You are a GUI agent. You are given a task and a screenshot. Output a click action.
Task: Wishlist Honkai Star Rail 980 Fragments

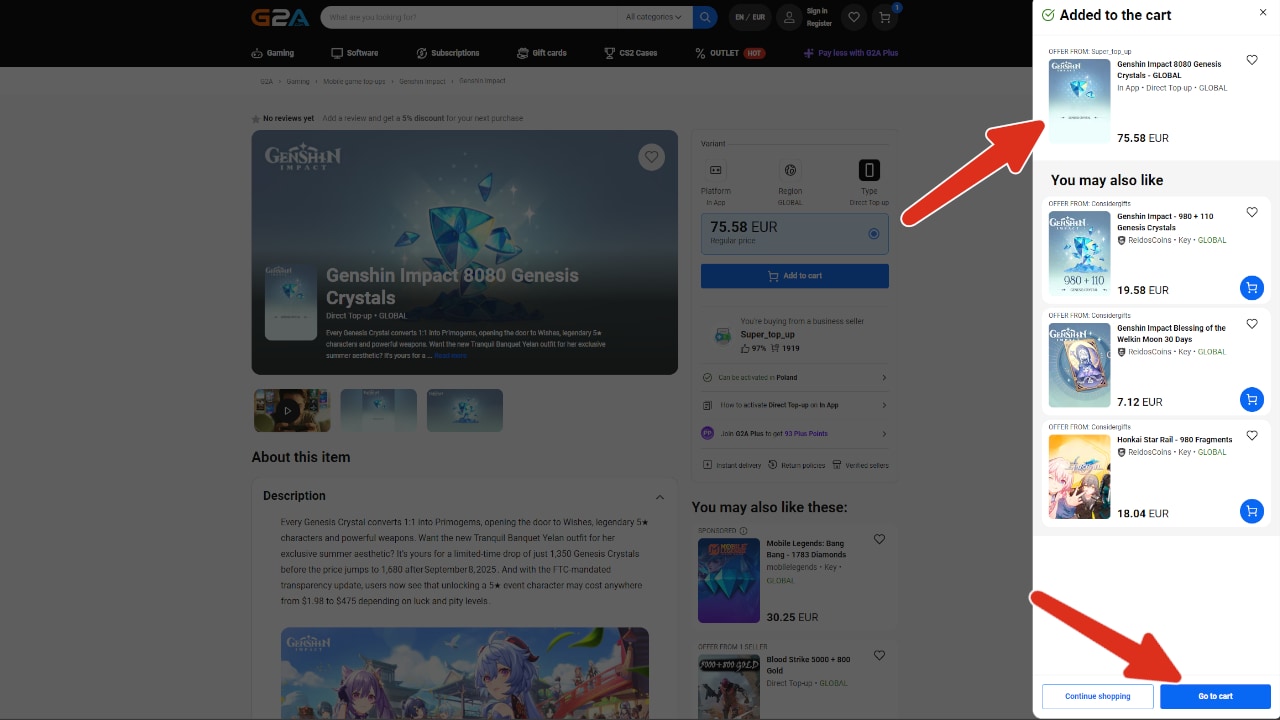pyautogui.click(x=1252, y=436)
